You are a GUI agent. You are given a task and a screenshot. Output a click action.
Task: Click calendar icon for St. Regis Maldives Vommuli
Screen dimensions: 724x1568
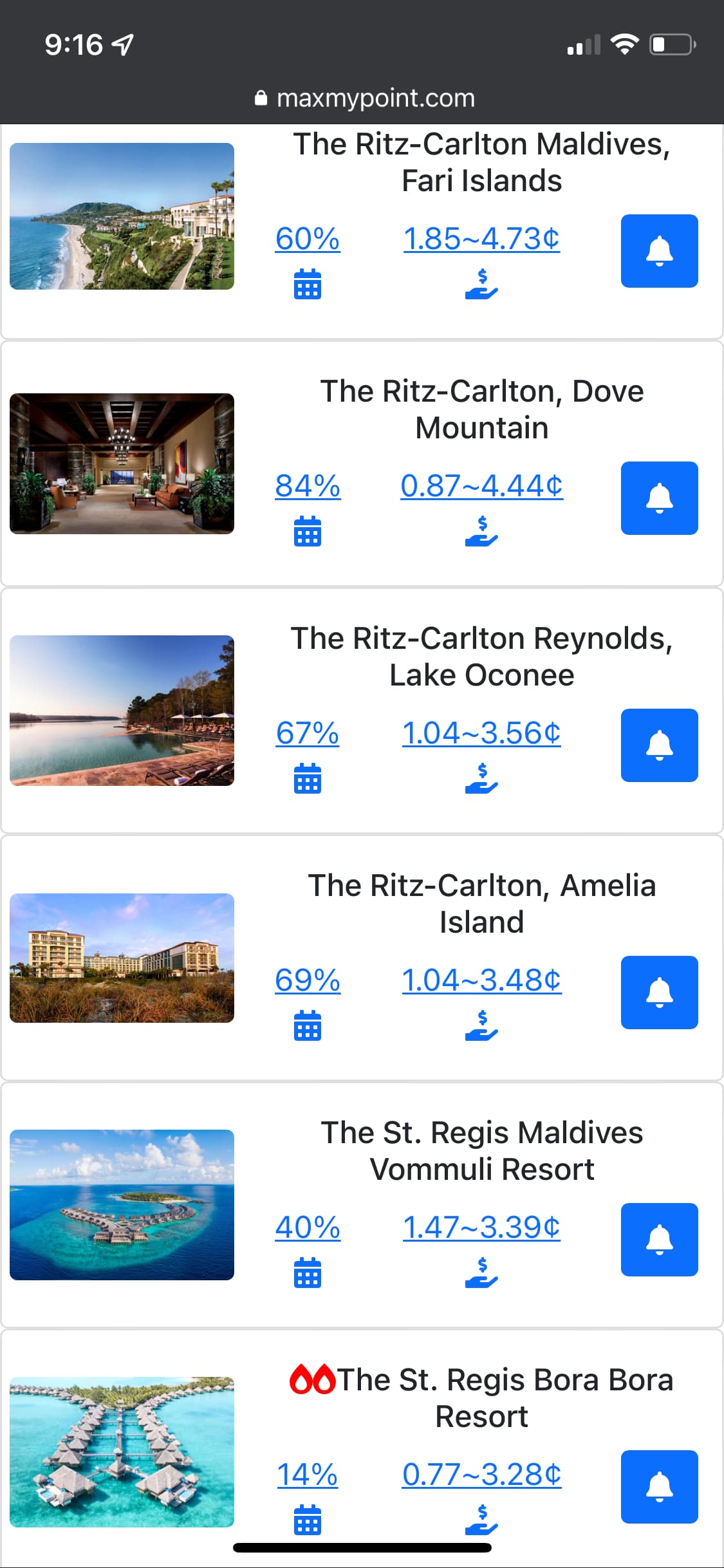click(x=308, y=1273)
